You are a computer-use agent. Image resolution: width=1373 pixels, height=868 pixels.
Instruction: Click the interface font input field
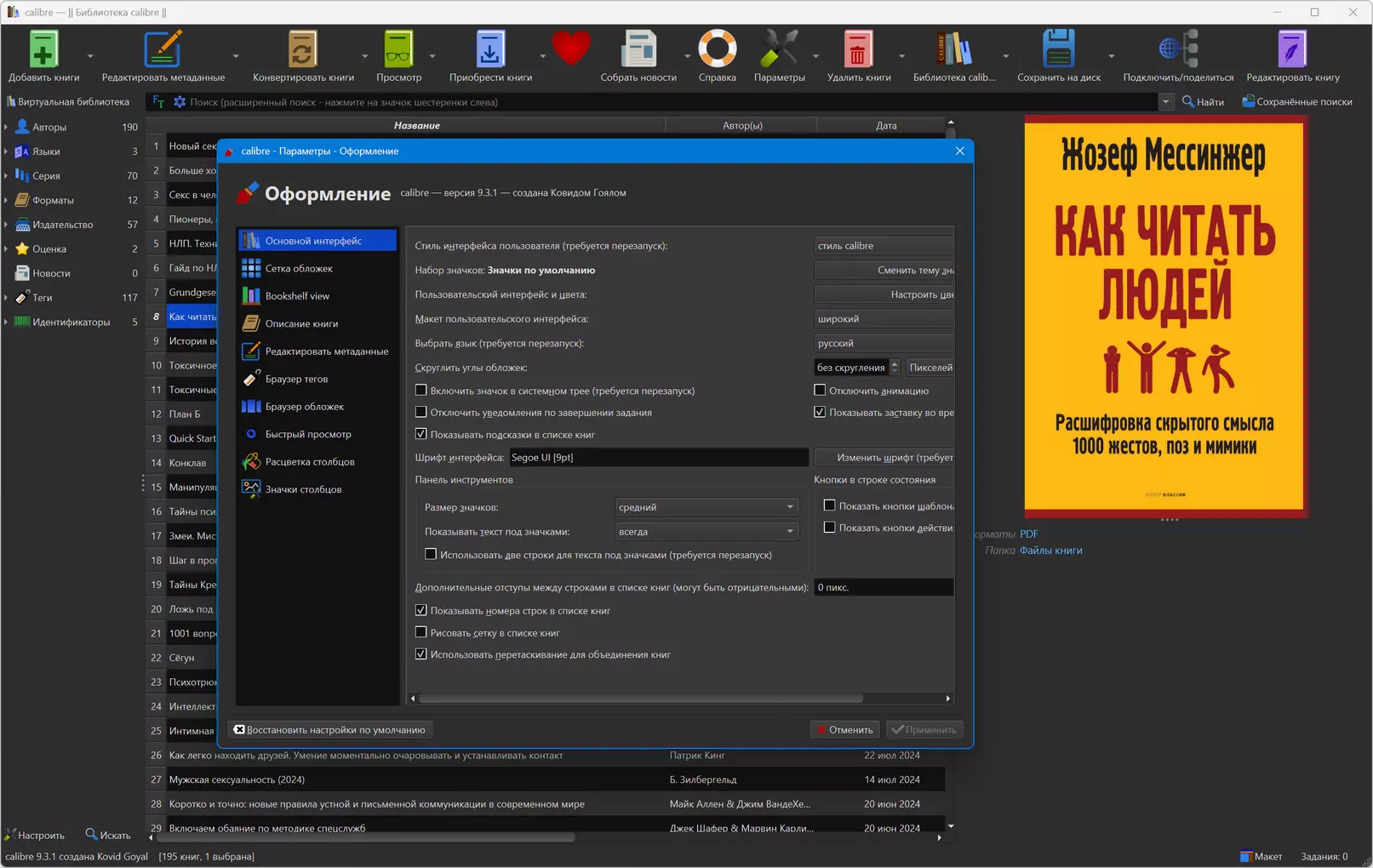(658, 458)
